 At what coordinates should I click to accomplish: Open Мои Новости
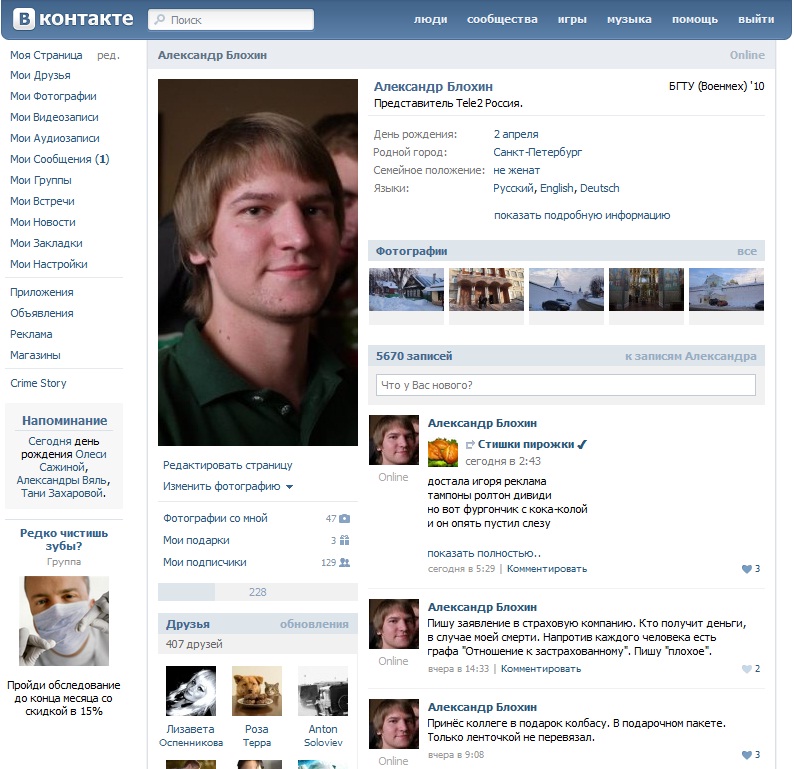pyautogui.click(x=43, y=222)
